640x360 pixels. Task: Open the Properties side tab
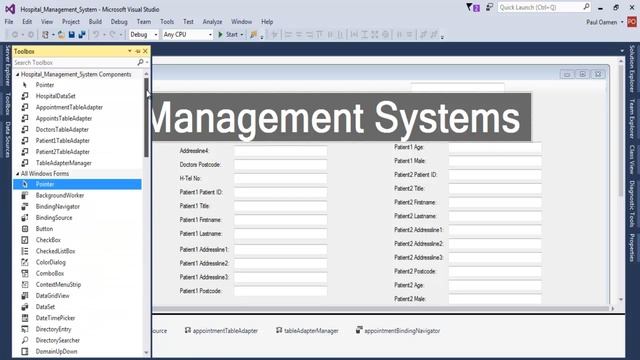(x=632, y=247)
